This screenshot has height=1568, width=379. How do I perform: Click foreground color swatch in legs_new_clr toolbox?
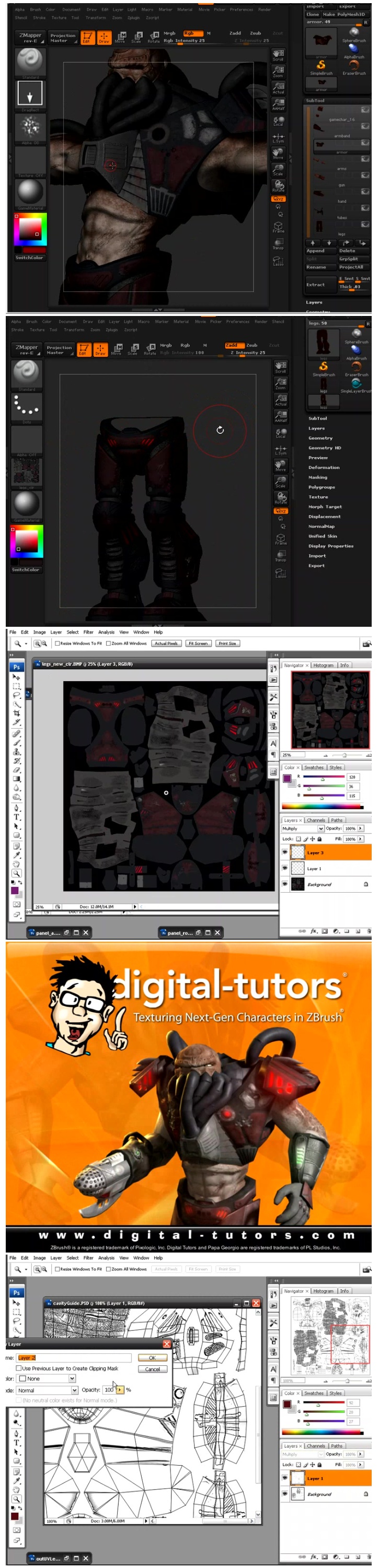point(15,890)
